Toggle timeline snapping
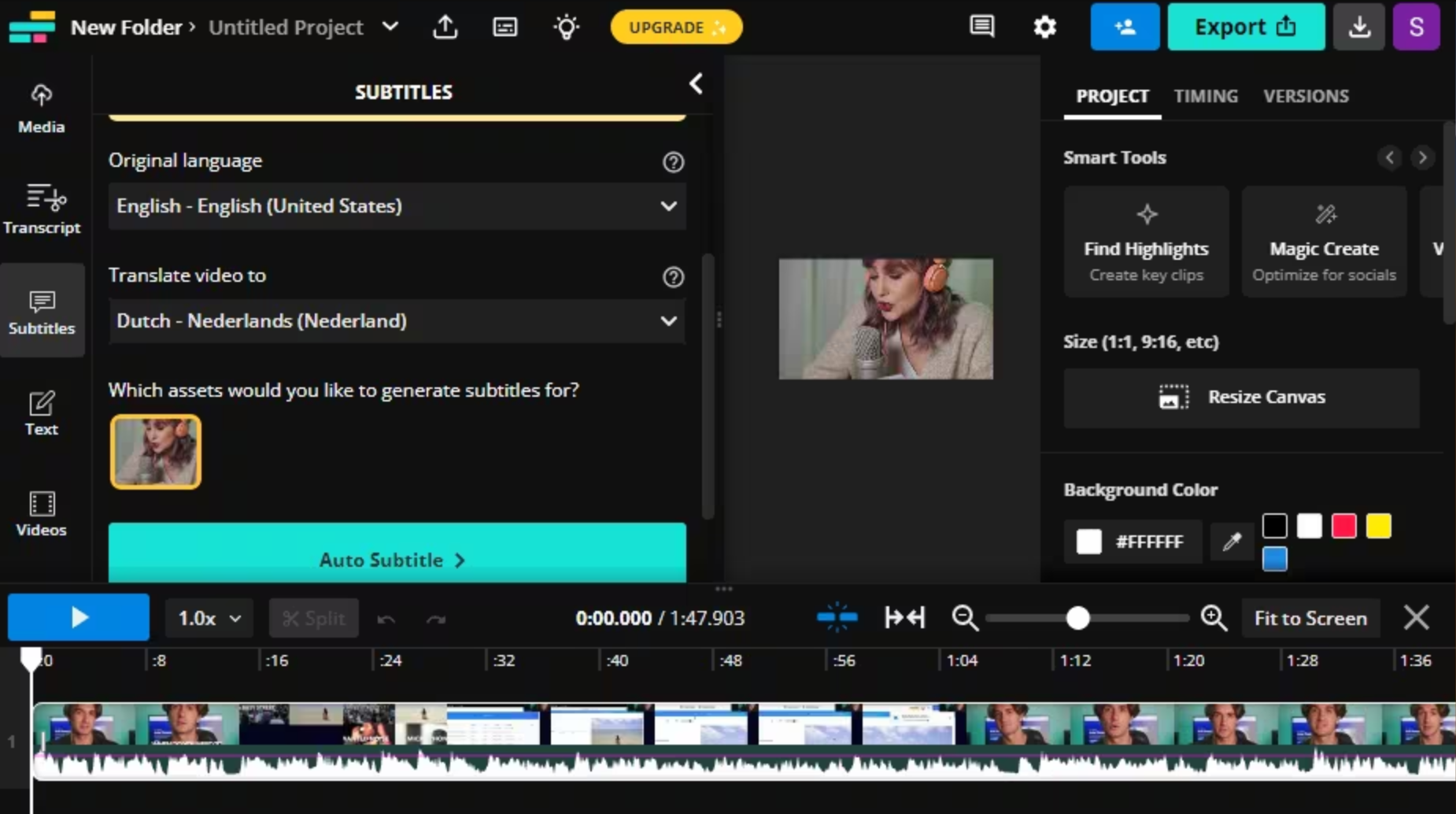The image size is (1456, 814). tap(837, 617)
